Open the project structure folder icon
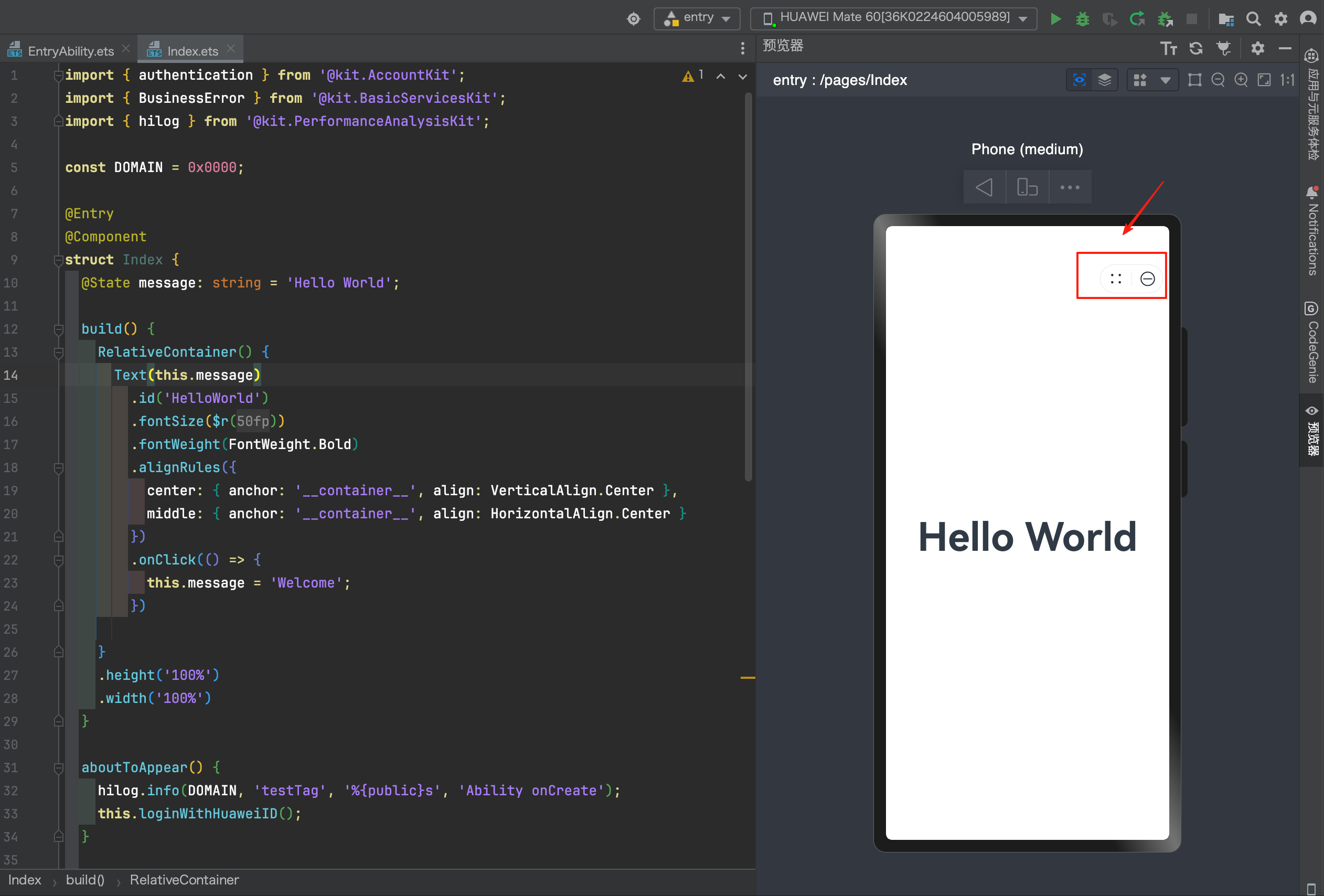The image size is (1324, 896). (x=1226, y=19)
